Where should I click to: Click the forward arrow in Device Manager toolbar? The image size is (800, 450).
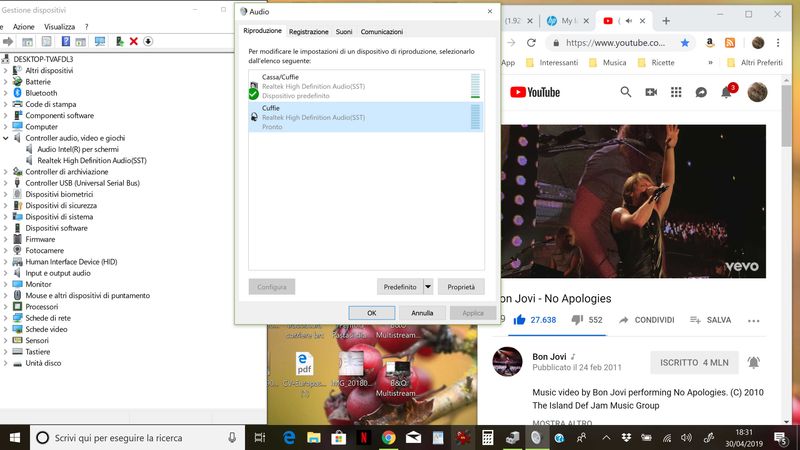(8, 41)
